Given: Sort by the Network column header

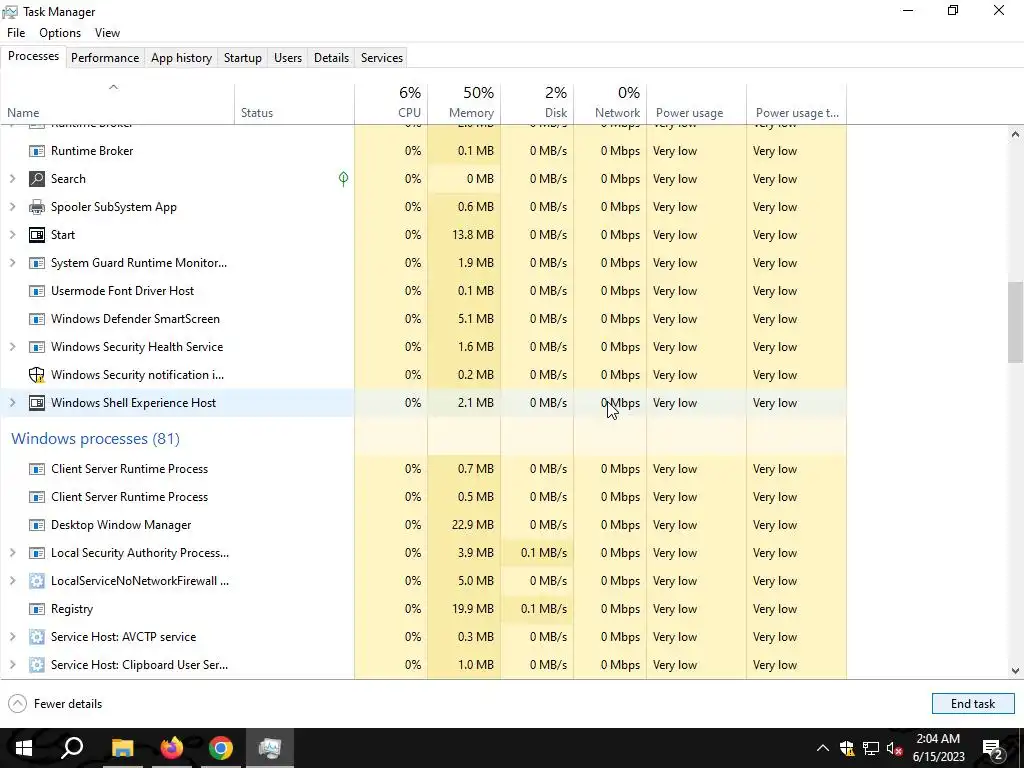Looking at the screenshot, I should coord(611,103).
